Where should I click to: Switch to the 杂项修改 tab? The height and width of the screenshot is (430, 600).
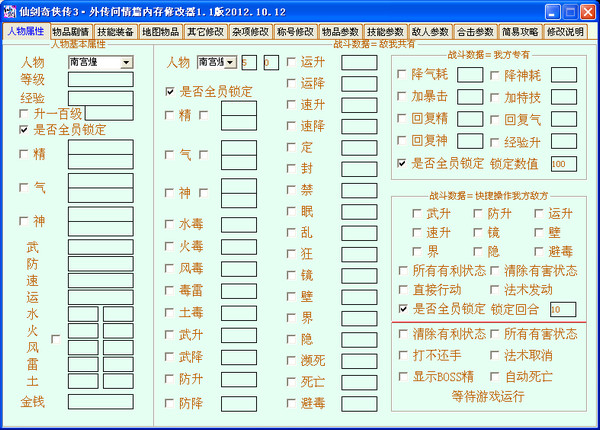tap(250, 31)
